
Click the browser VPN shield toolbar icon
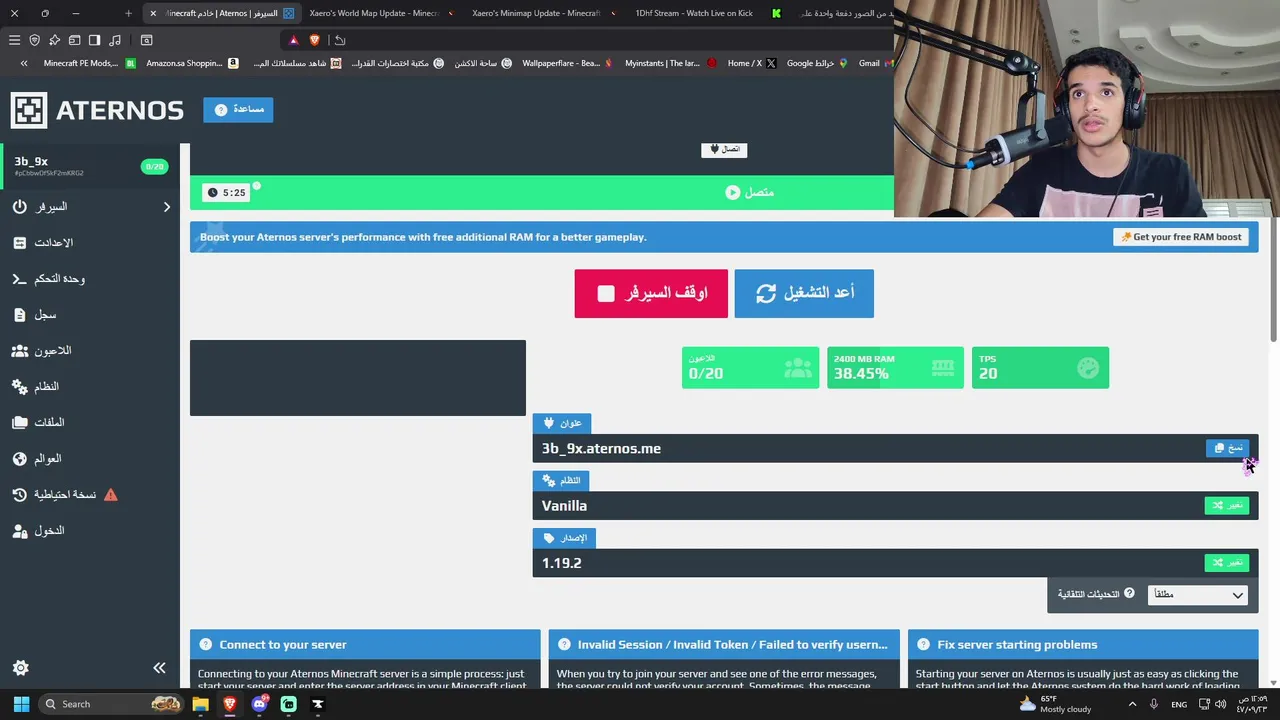pyautogui.click(x=34, y=40)
